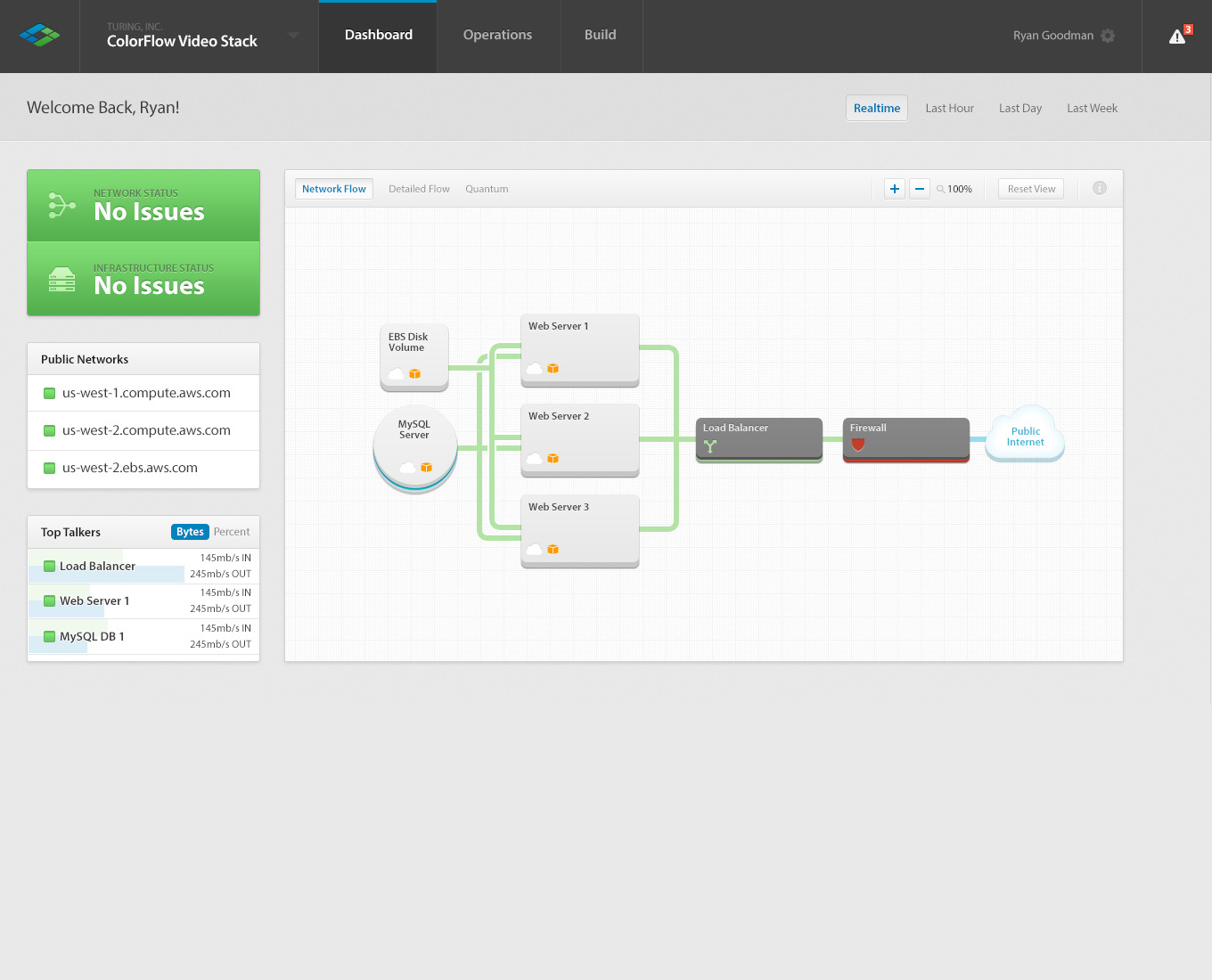Open the Ryan Goodman user menu
This screenshot has width=1212, height=980.
click(x=1052, y=36)
